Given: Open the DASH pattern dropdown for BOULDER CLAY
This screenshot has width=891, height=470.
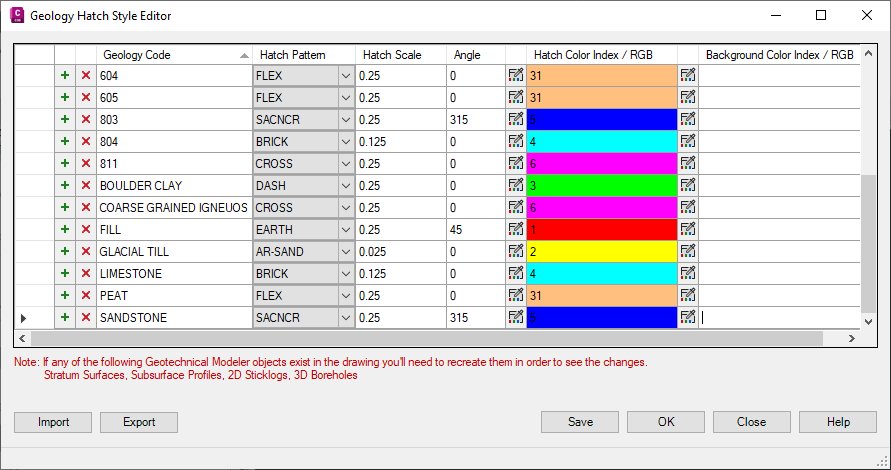Looking at the screenshot, I should [346, 185].
